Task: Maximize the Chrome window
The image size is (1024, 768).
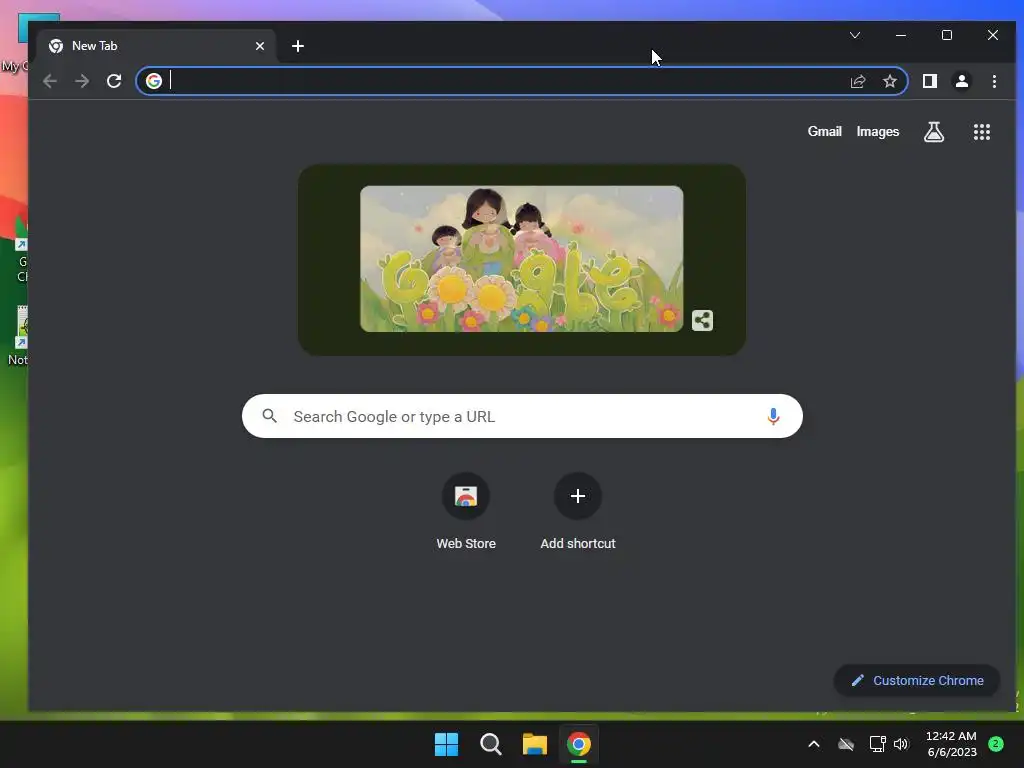Action: tap(947, 35)
